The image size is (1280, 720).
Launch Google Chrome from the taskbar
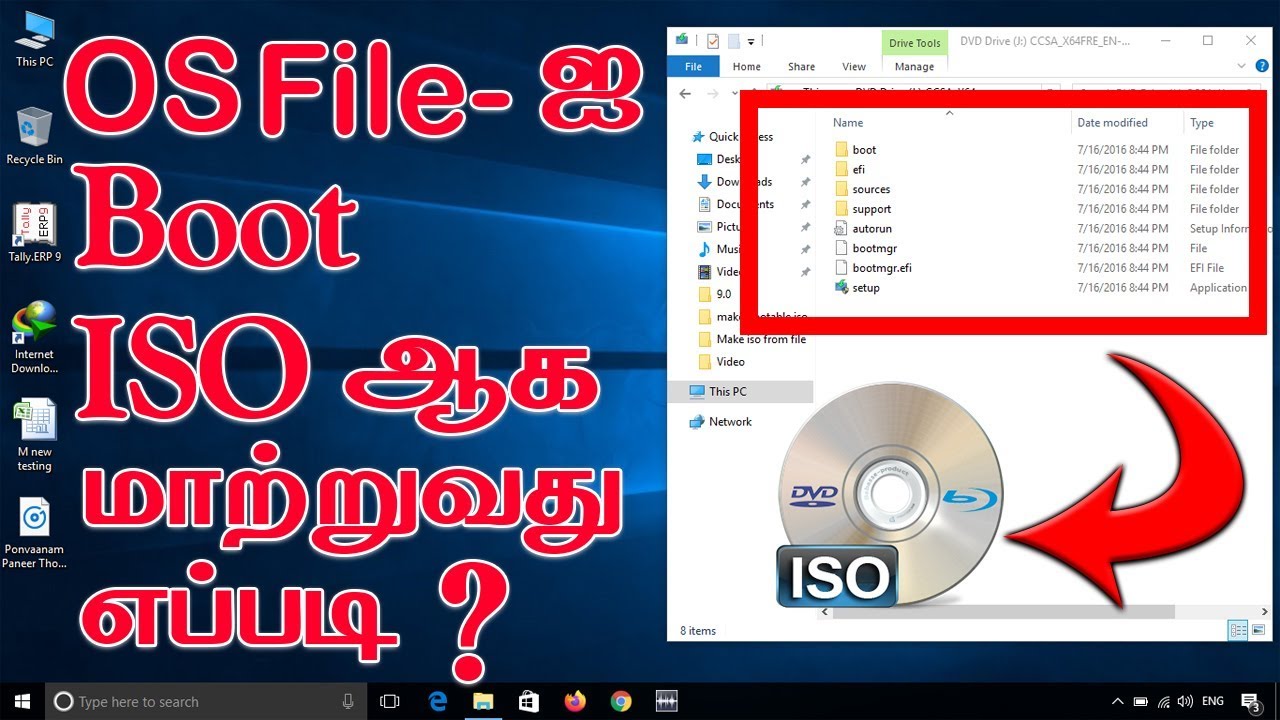coord(621,702)
